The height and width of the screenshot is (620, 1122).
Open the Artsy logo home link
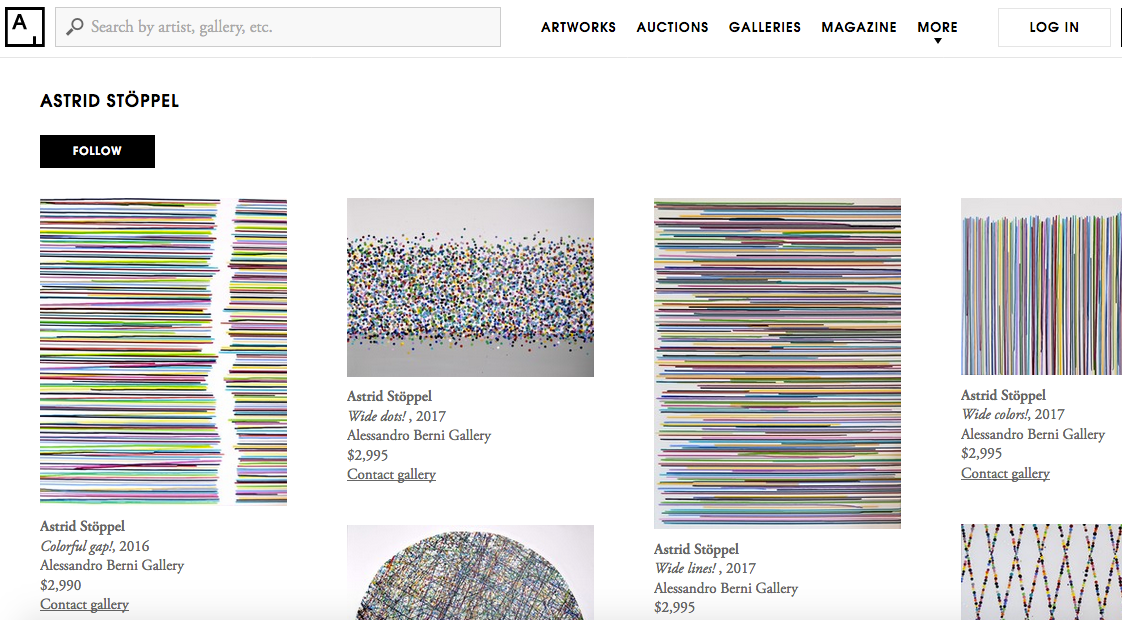pyautogui.click(x=24, y=27)
